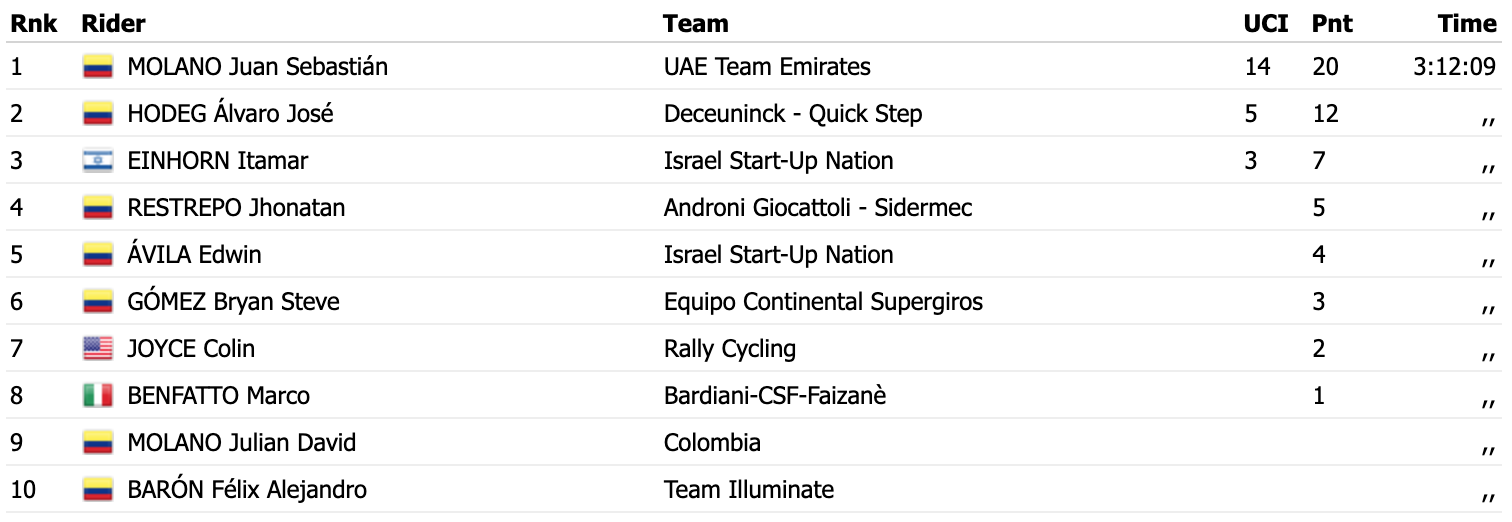
Task: Click the Israeli flag next to EINHORN Itamar
Action: [97, 161]
